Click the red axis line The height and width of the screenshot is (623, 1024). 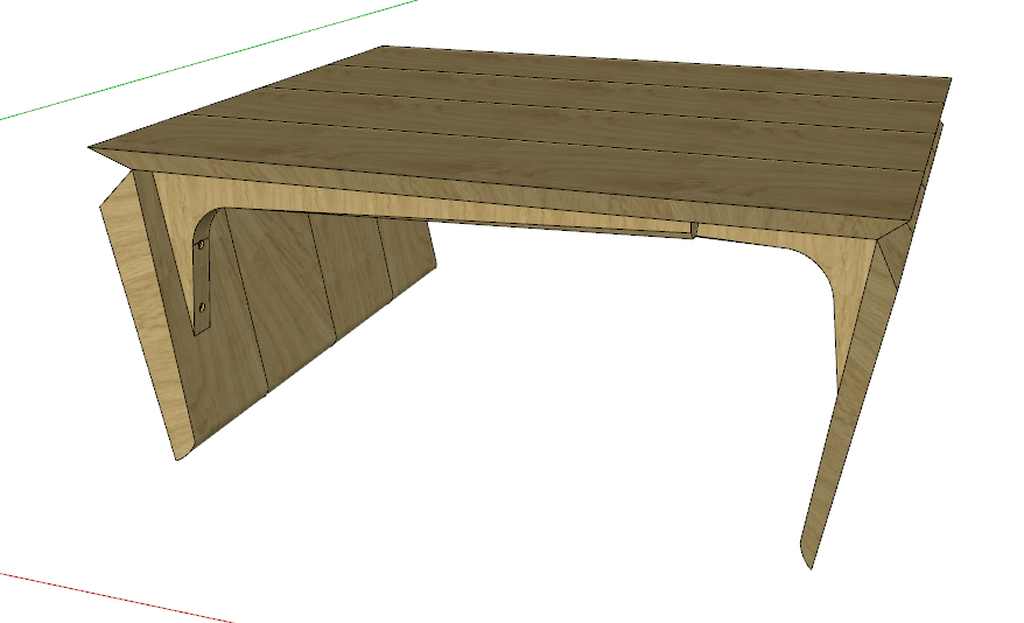[x=110, y=596]
